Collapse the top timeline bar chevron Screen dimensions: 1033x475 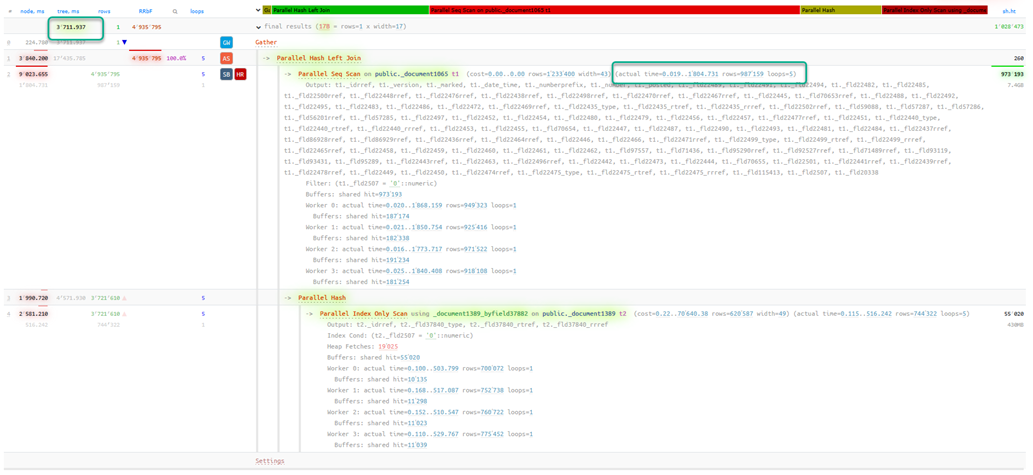(x=258, y=10)
